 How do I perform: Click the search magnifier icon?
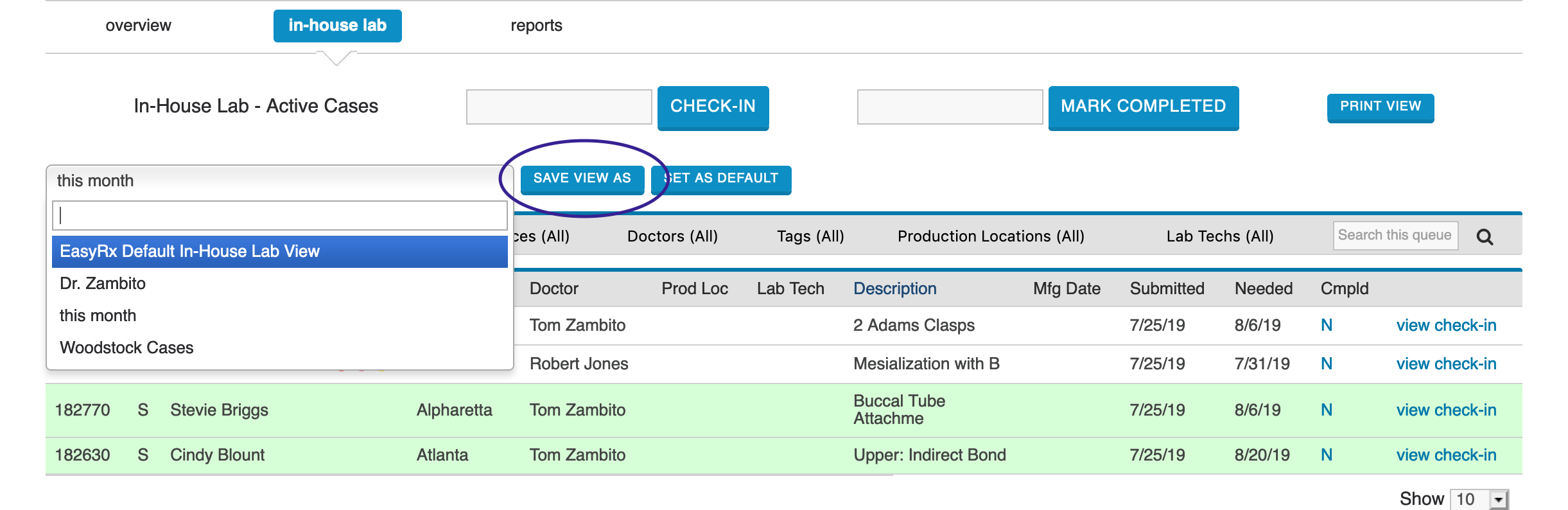click(1485, 237)
